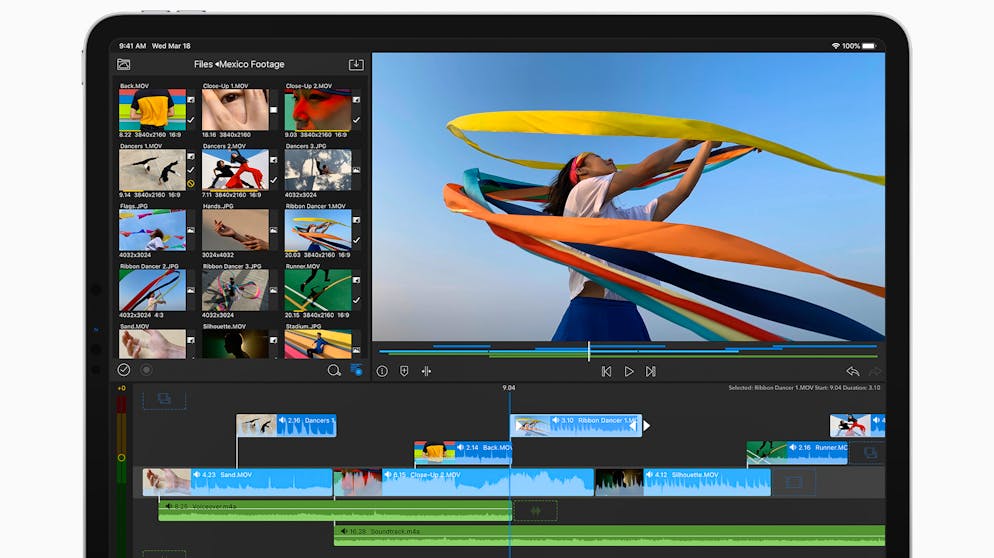Image resolution: width=994 pixels, height=558 pixels.
Task: Tap the used checkmark on Back.MOV
Action: click(191, 119)
